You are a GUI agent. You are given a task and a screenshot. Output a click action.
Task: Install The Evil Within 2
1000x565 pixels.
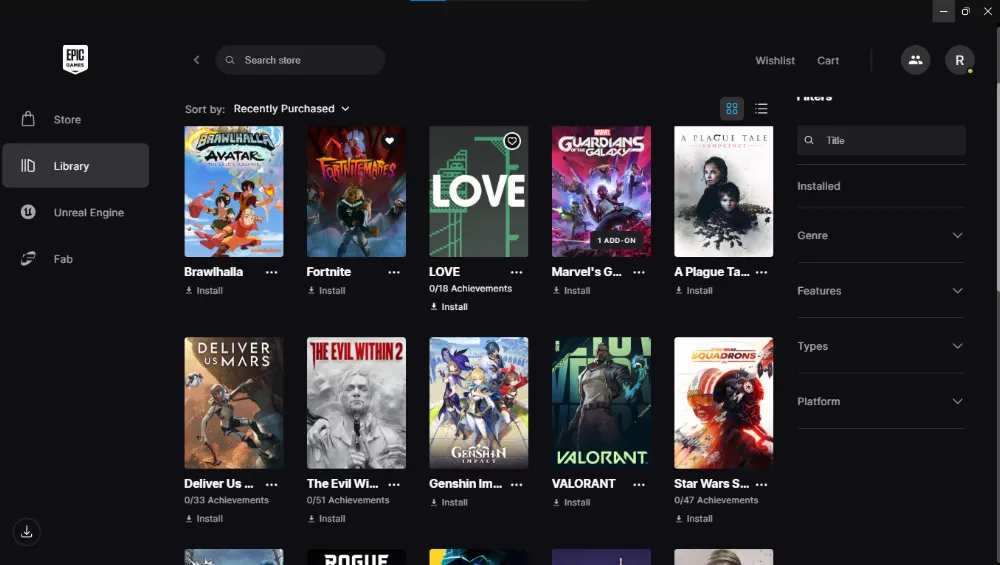327,519
